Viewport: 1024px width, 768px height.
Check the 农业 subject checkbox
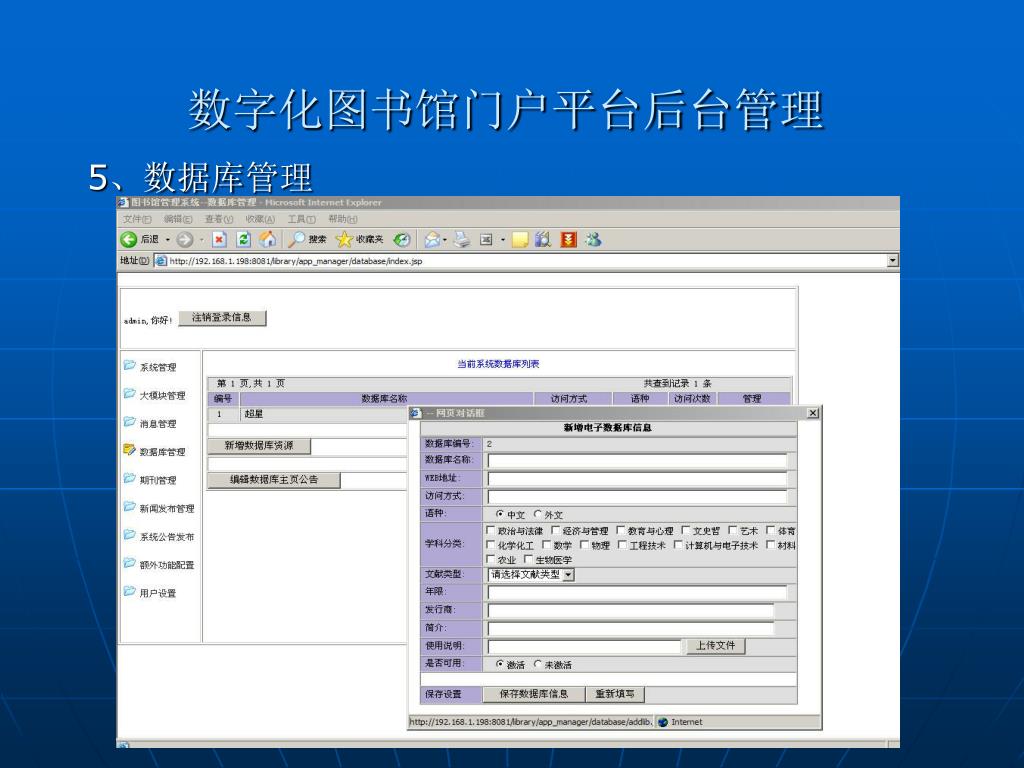(x=491, y=559)
